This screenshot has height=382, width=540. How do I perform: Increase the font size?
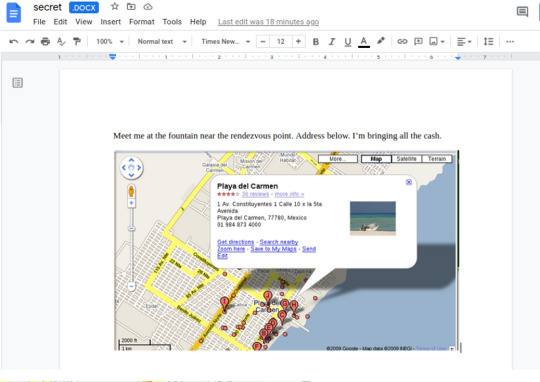[x=298, y=42]
